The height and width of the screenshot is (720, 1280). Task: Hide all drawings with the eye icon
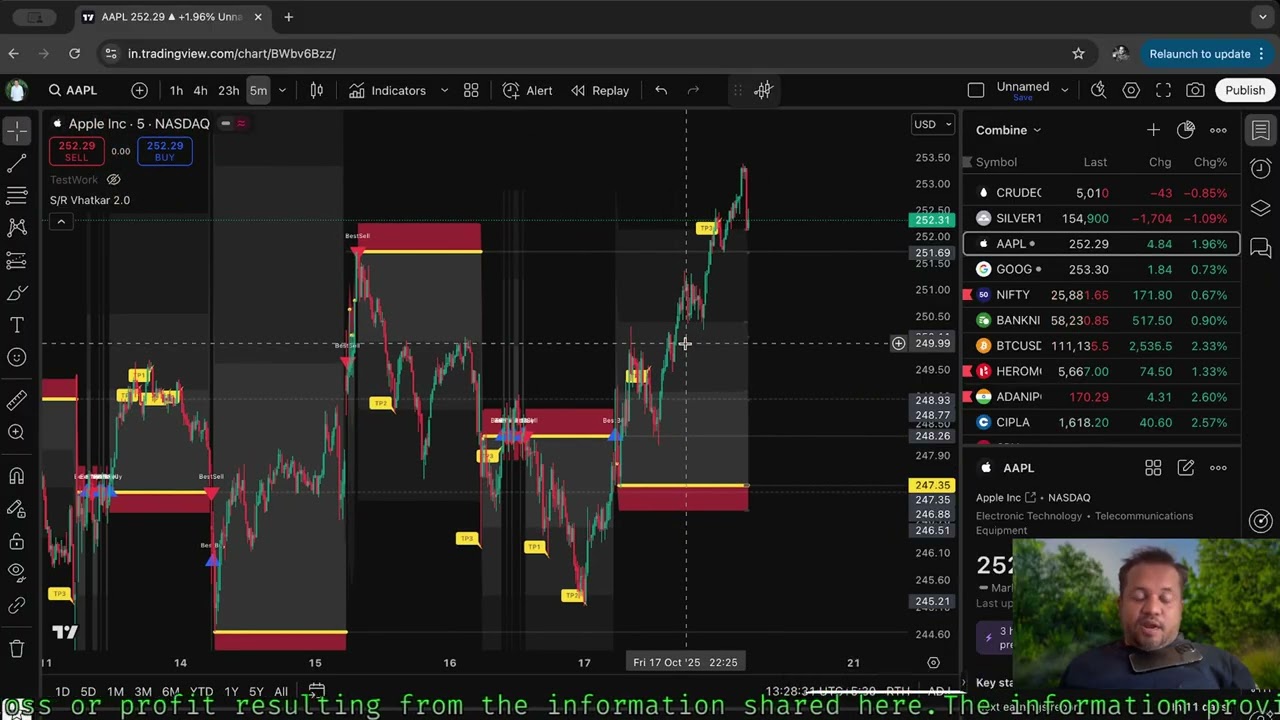pyautogui.click(x=17, y=571)
